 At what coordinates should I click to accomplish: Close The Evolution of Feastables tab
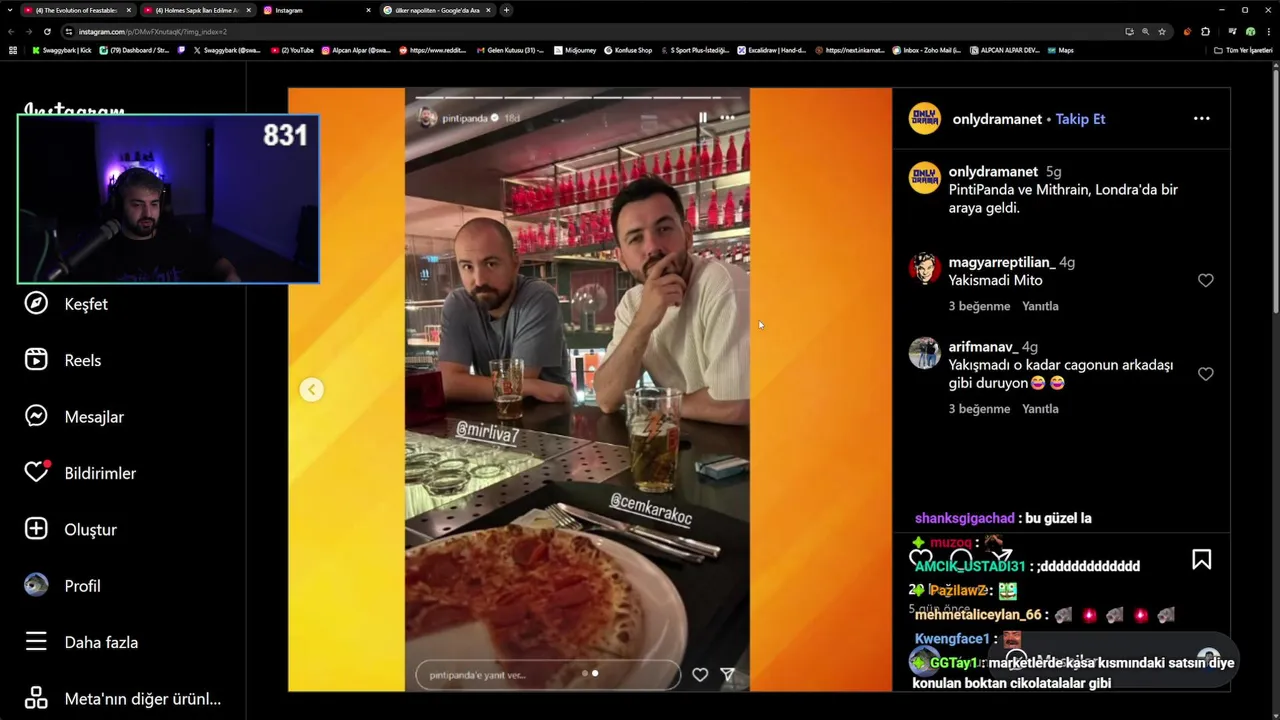(x=128, y=10)
